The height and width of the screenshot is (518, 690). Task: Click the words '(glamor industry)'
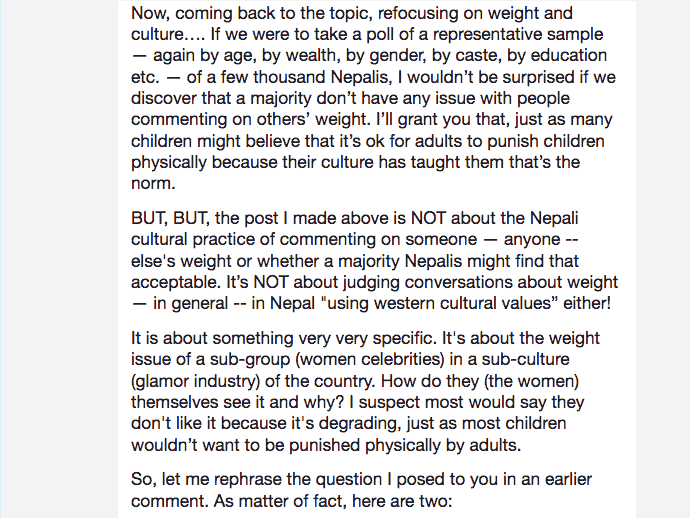pos(195,381)
